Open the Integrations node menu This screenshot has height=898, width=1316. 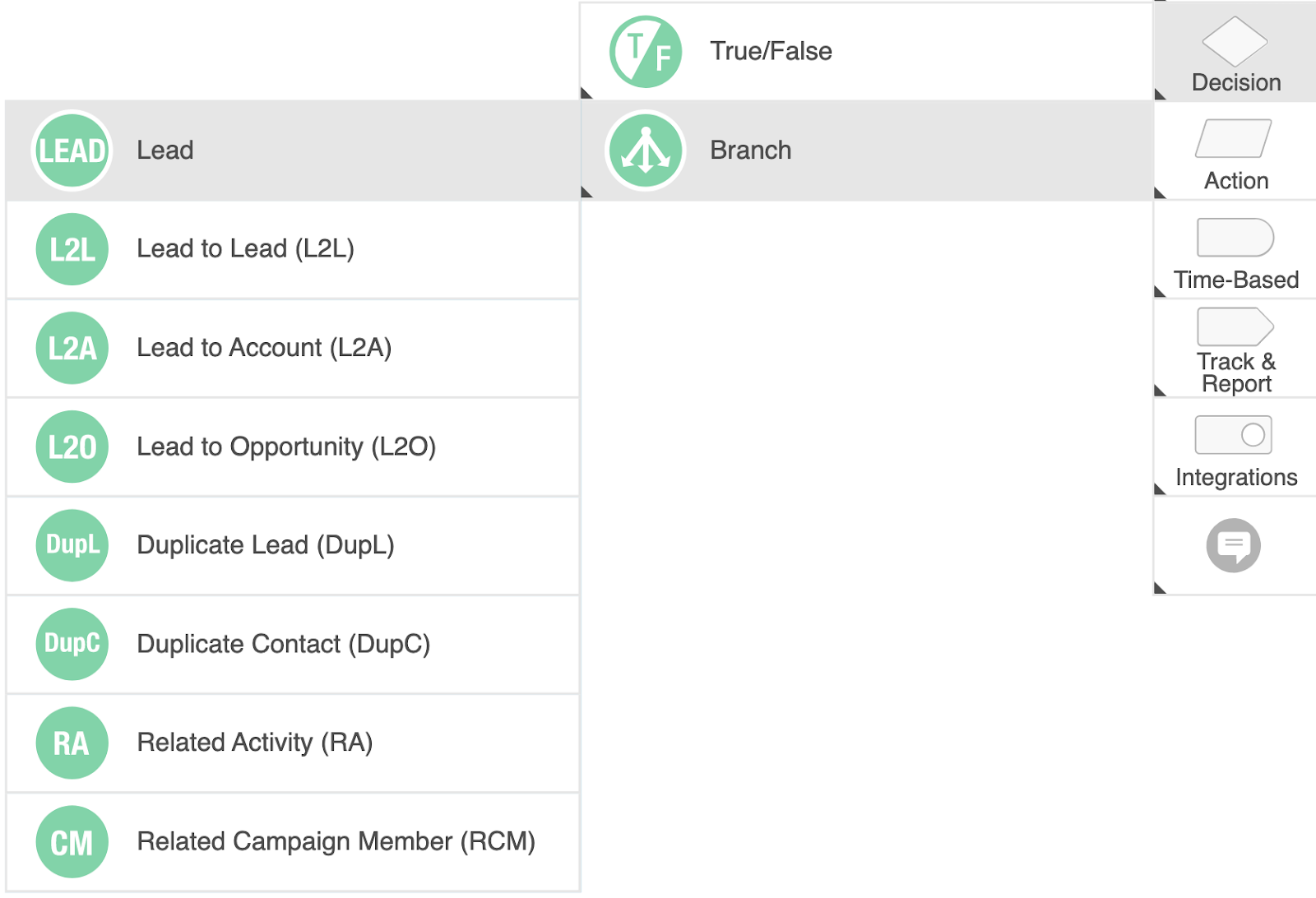[1235, 449]
